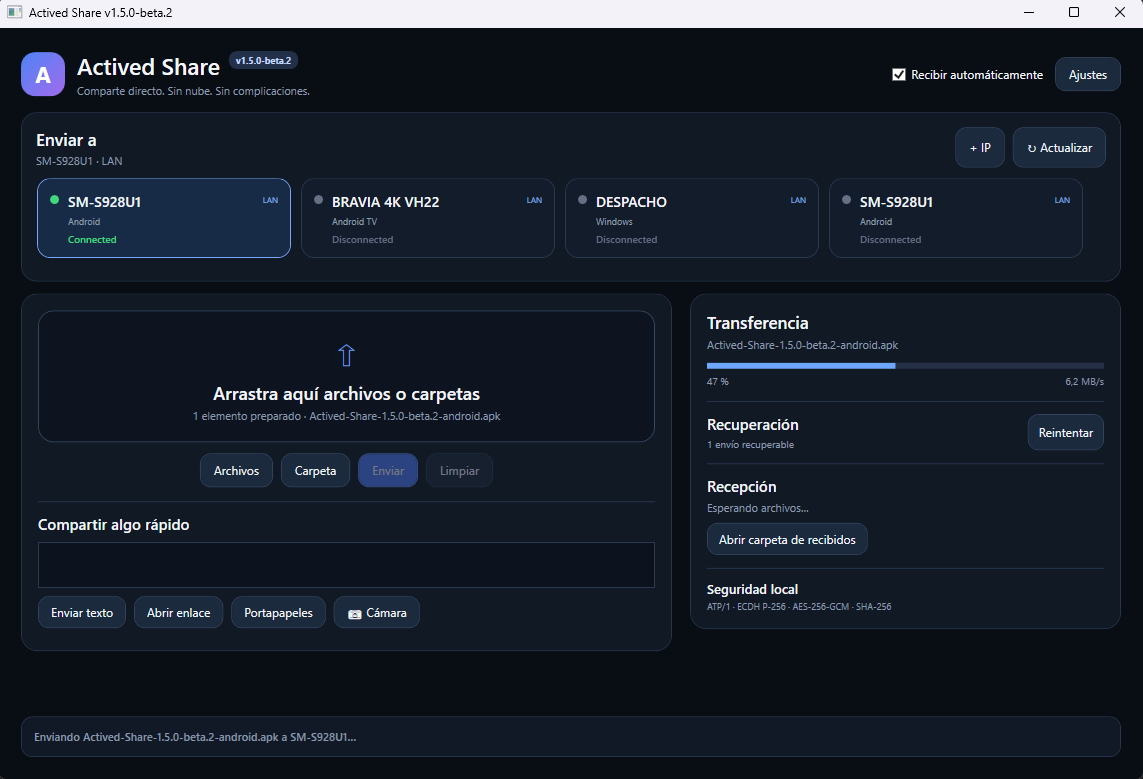The image size is (1143, 779).
Task: Click the gray status dot on DESPACHO card
Action: pyautogui.click(x=582, y=200)
